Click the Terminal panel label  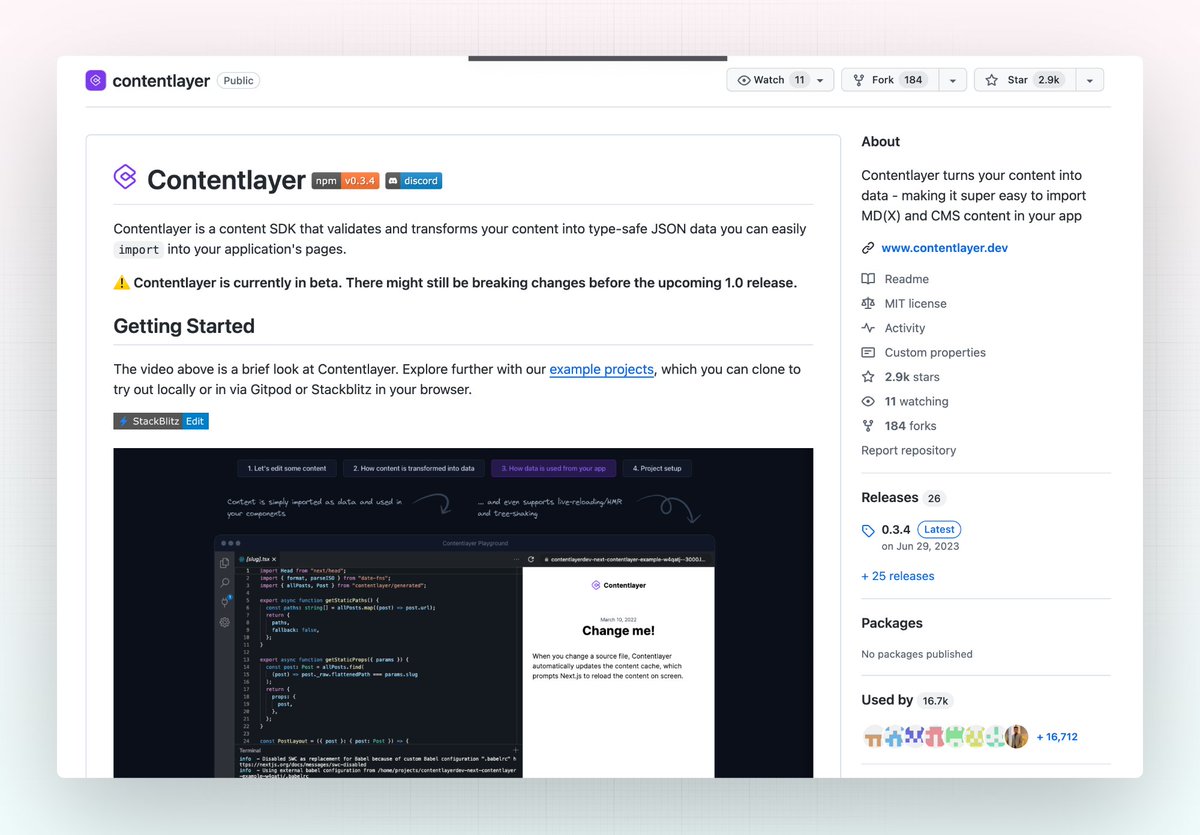(249, 749)
